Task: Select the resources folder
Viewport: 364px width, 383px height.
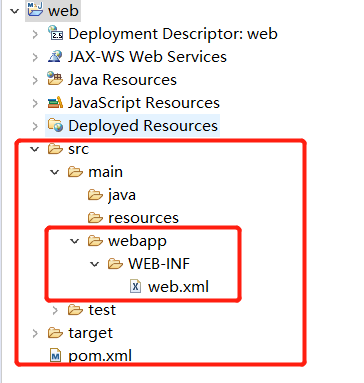Action: tap(133, 218)
